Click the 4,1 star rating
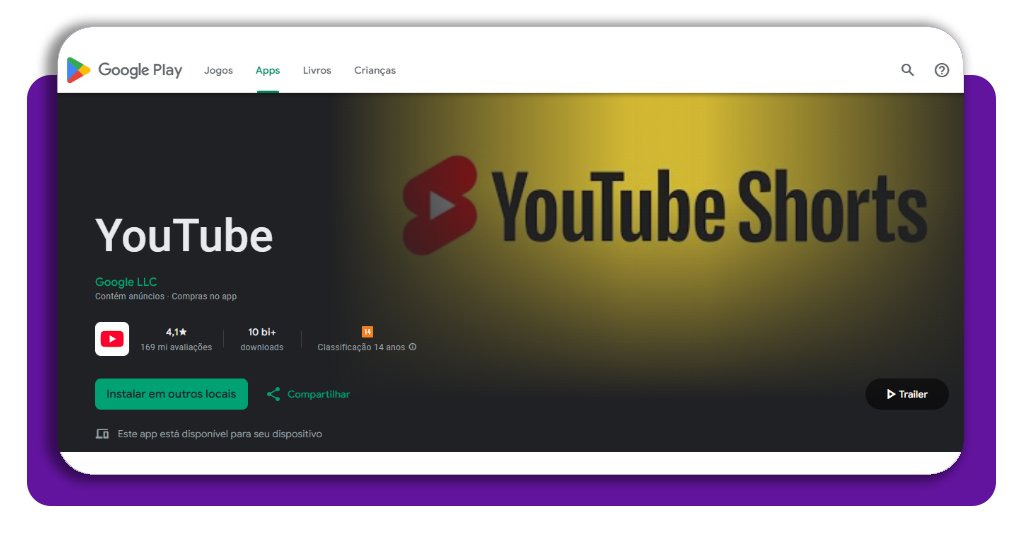The width and height of the screenshot is (1024, 536). tap(176, 332)
